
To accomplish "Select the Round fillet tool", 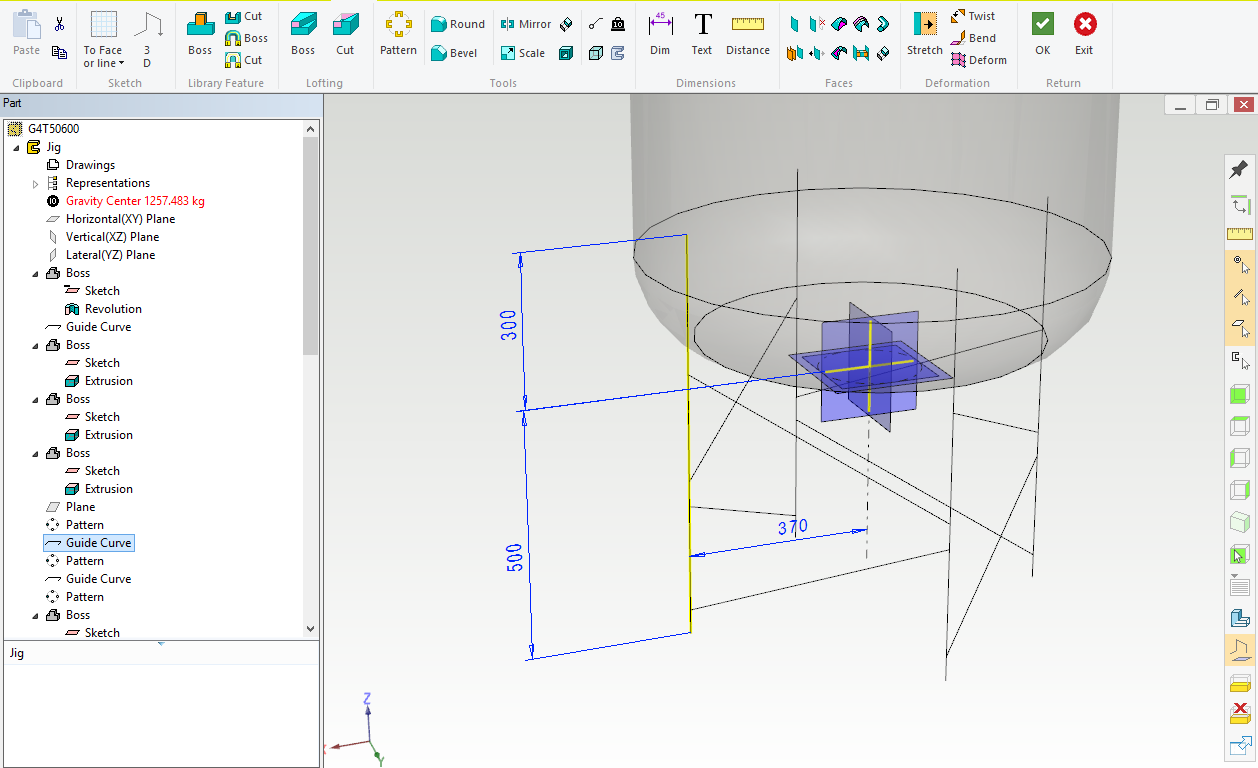I will pos(457,24).
